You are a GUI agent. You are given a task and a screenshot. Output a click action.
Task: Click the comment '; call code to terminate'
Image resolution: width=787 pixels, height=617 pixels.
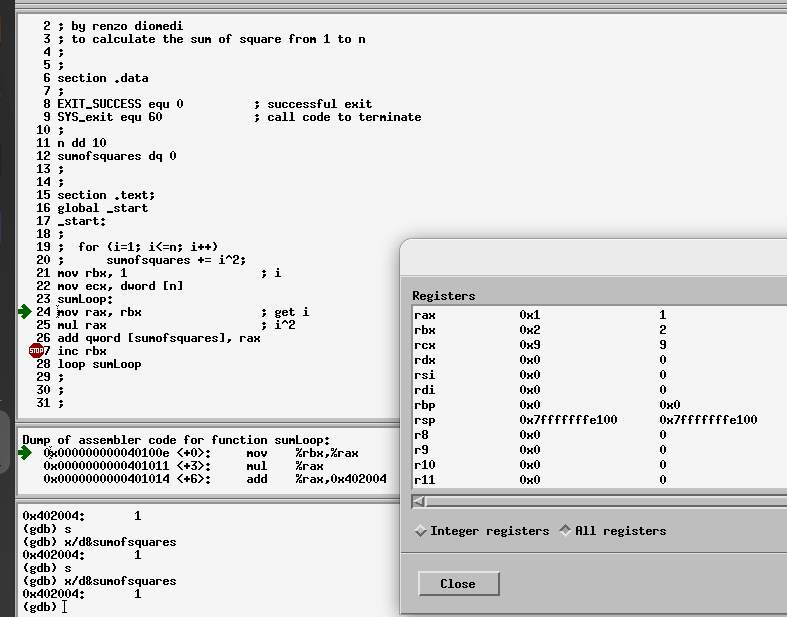point(337,117)
